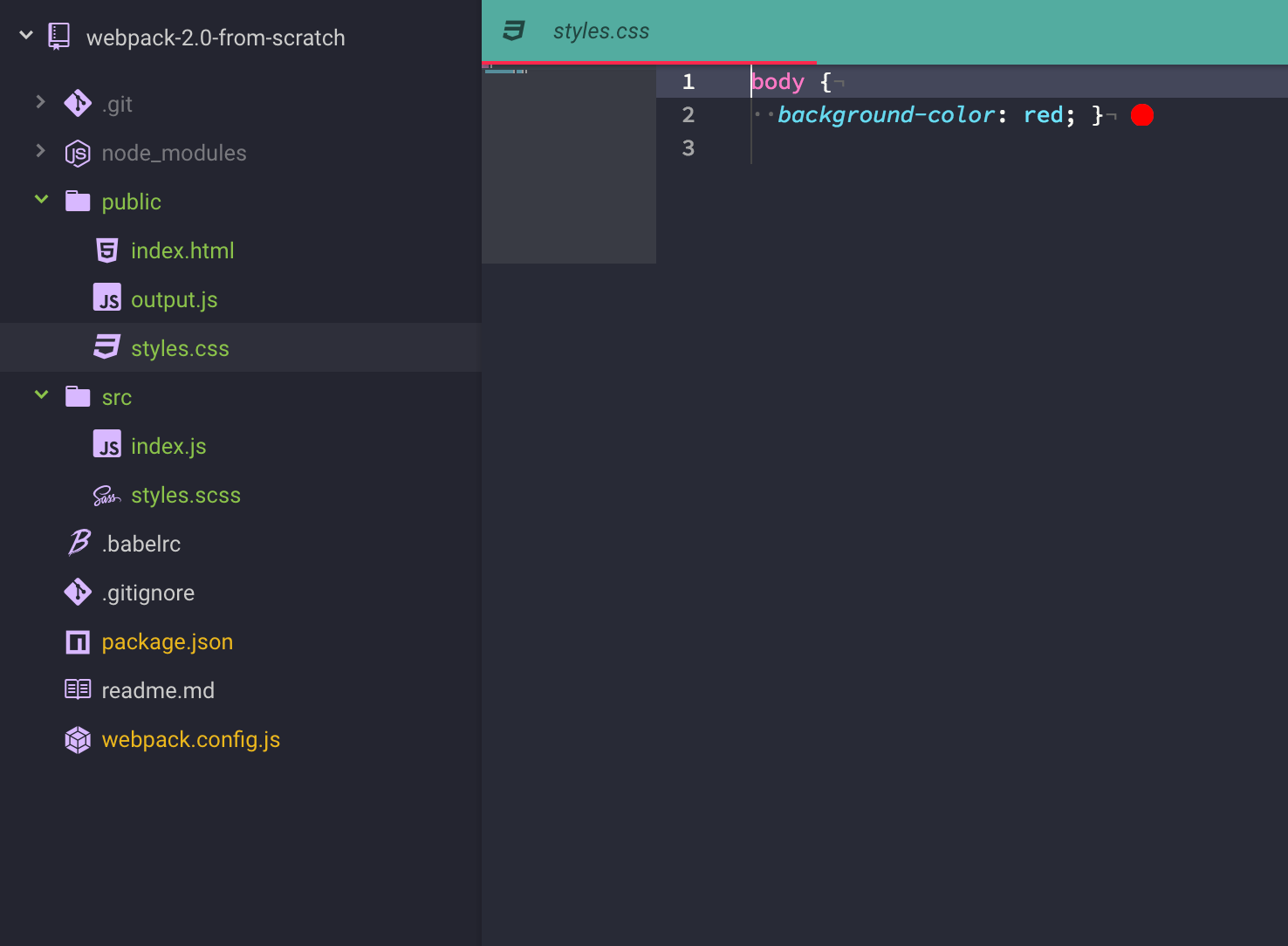Click the git icon next to .gitignore

point(78,592)
